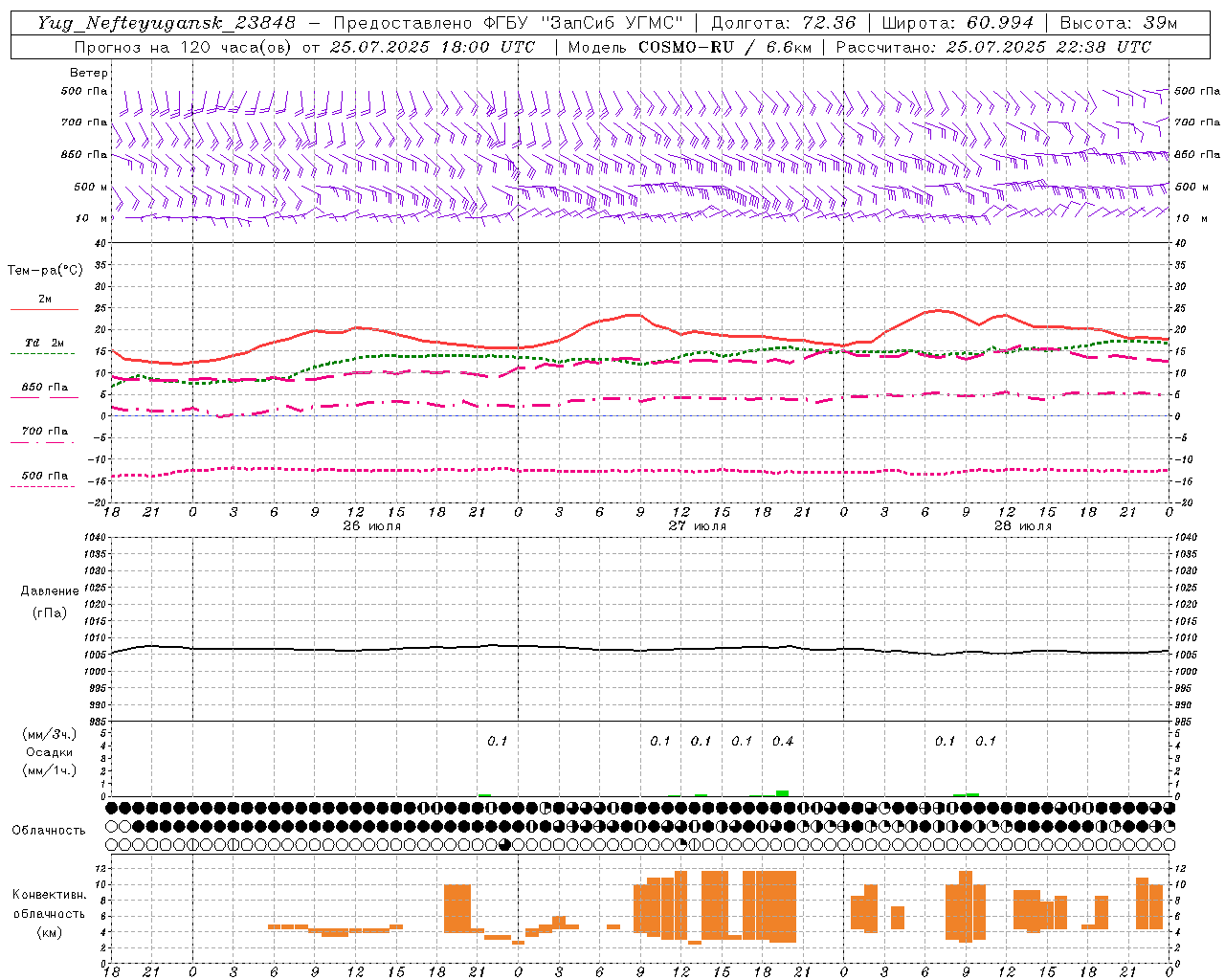Select the 'Конвективн.' convective cloud label
This screenshot has width=1225, height=980.
50,895
